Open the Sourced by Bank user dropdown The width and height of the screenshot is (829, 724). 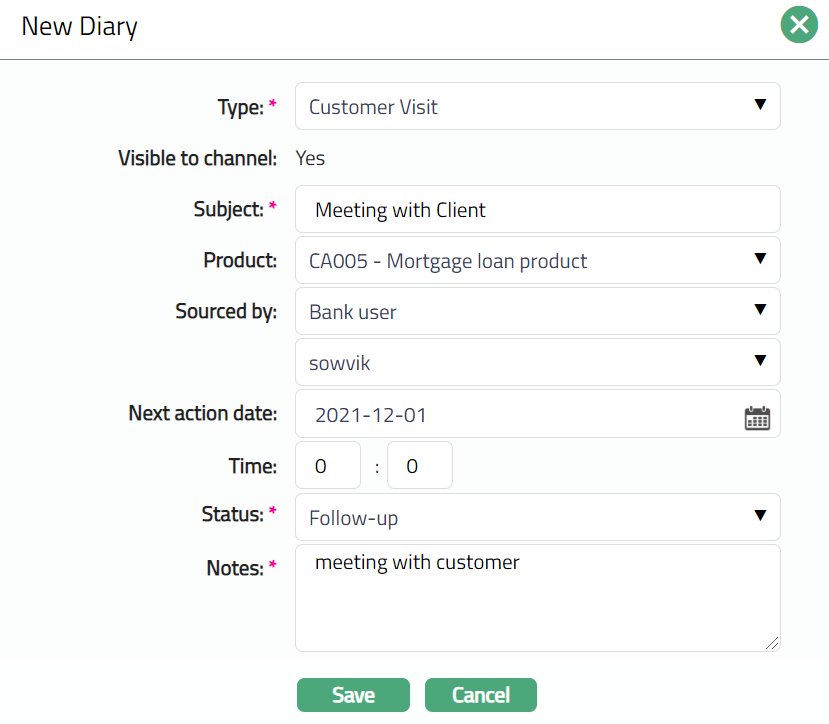[537, 312]
